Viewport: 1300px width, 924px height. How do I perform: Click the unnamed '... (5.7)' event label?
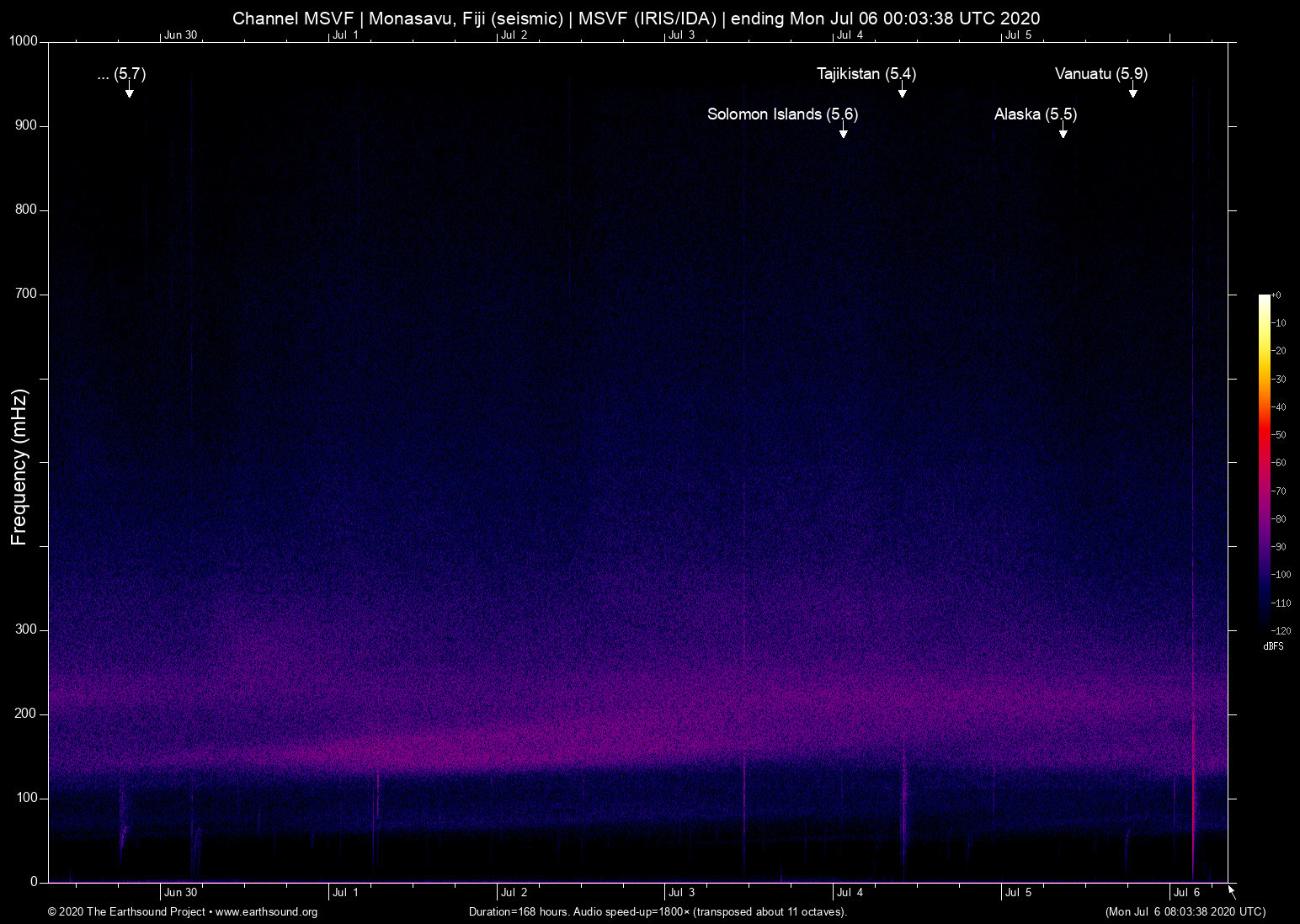click(x=122, y=74)
